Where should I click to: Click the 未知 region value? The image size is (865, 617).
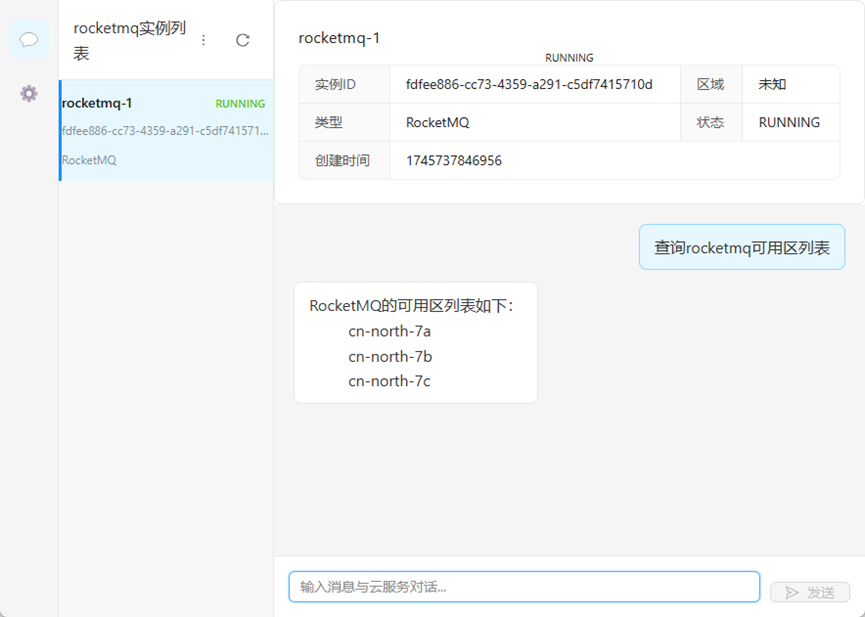coord(772,84)
